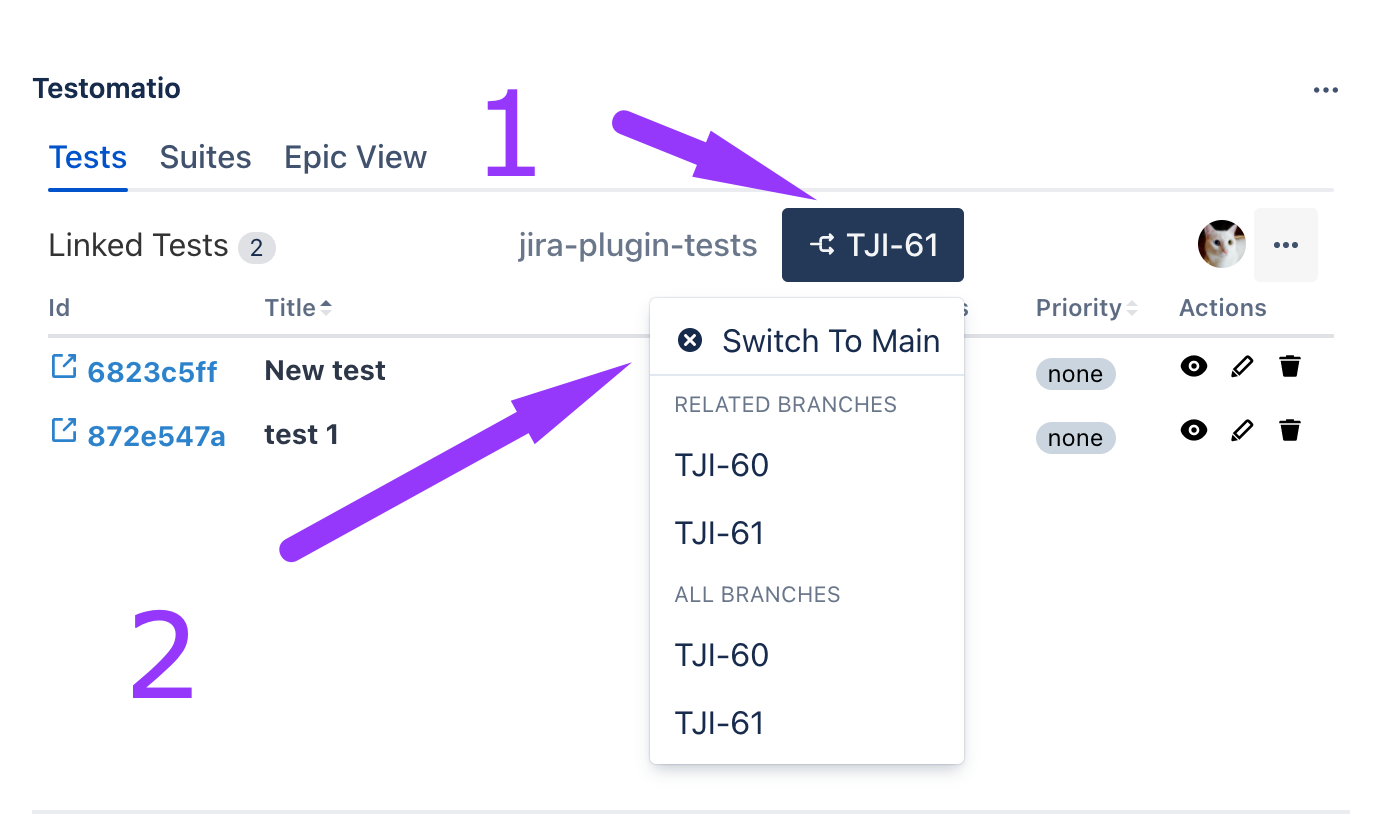
Task: Click the TJI-61 branch dropdown button
Action: pyautogui.click(x=872, y=245)
